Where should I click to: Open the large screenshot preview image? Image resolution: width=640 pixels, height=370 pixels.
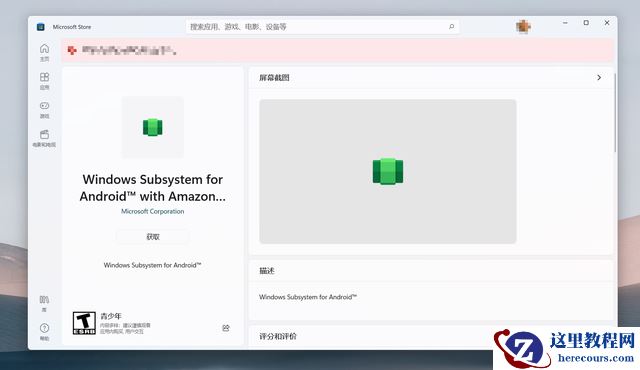pos(388,171)
